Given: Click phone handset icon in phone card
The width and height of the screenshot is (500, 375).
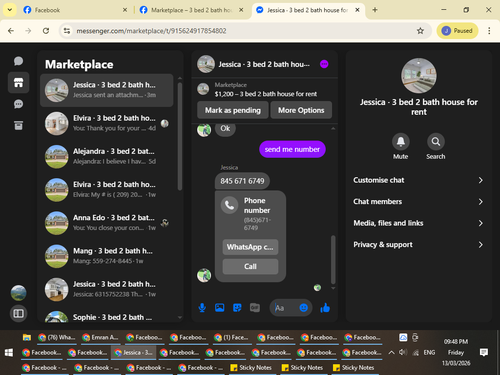Looking at the screenshot, I should click(x=229, y=205).
